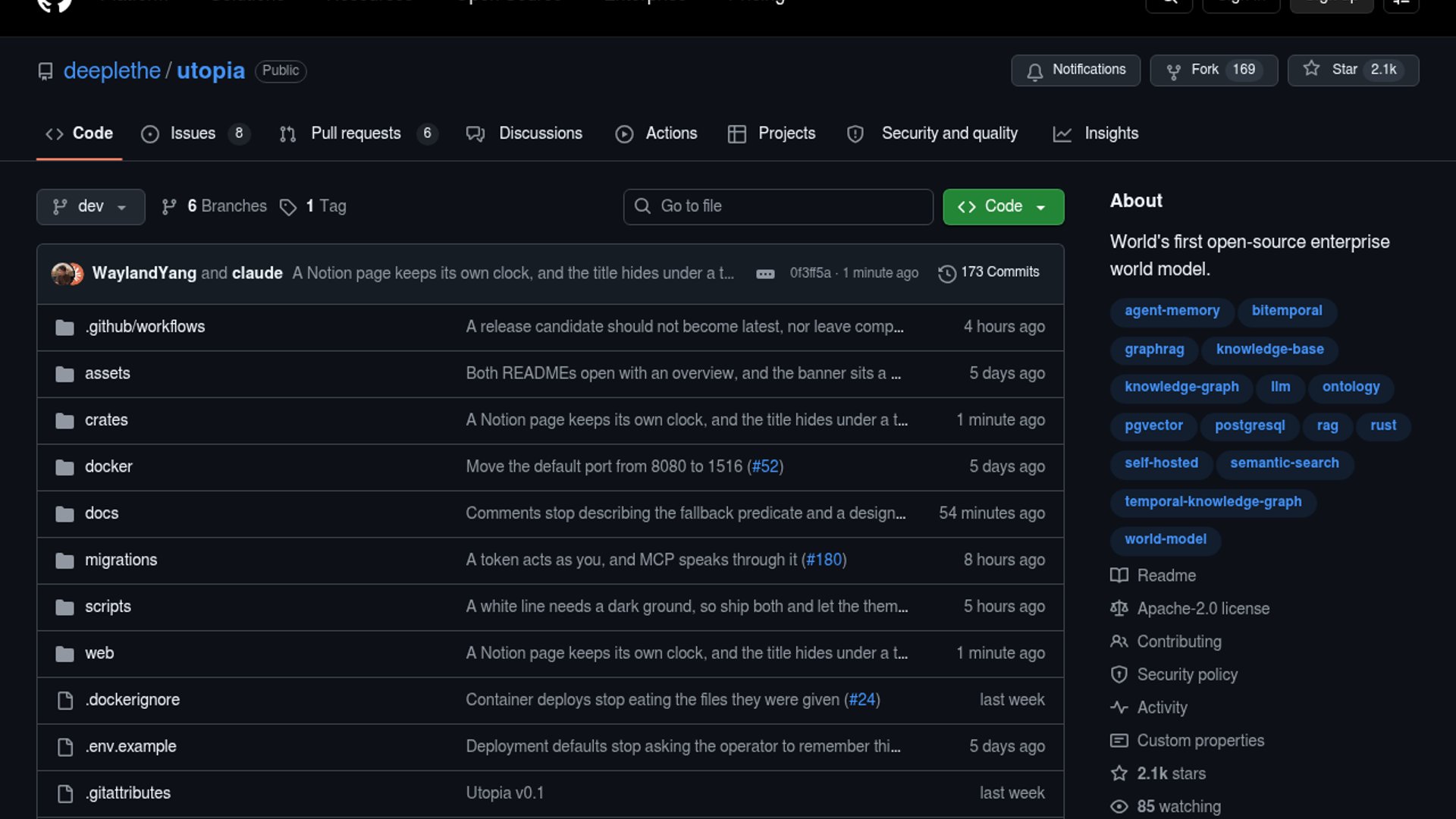
Task: Switch to the Projects tab
Action: [771, 133]
